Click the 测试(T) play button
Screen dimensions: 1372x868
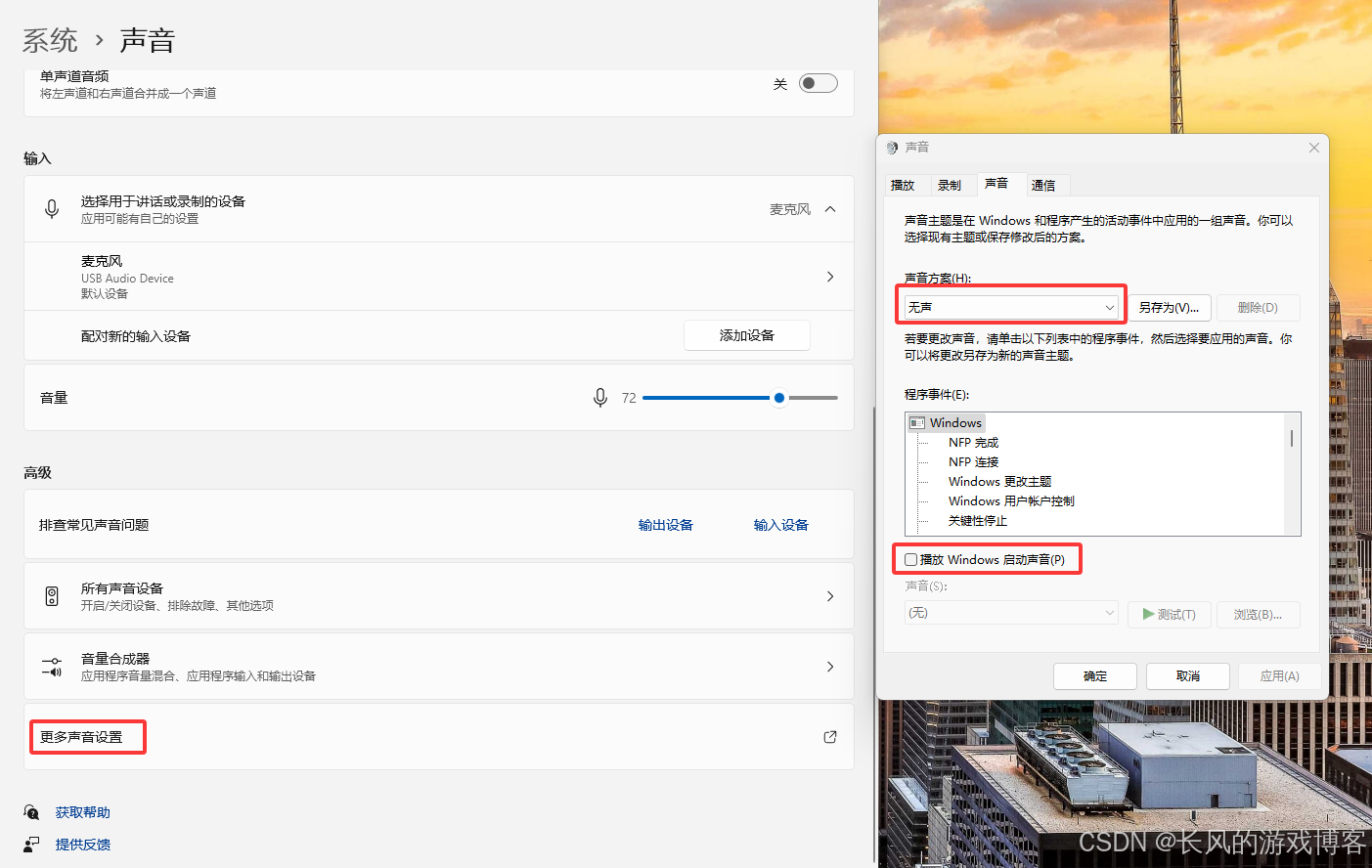(1170, 614)
